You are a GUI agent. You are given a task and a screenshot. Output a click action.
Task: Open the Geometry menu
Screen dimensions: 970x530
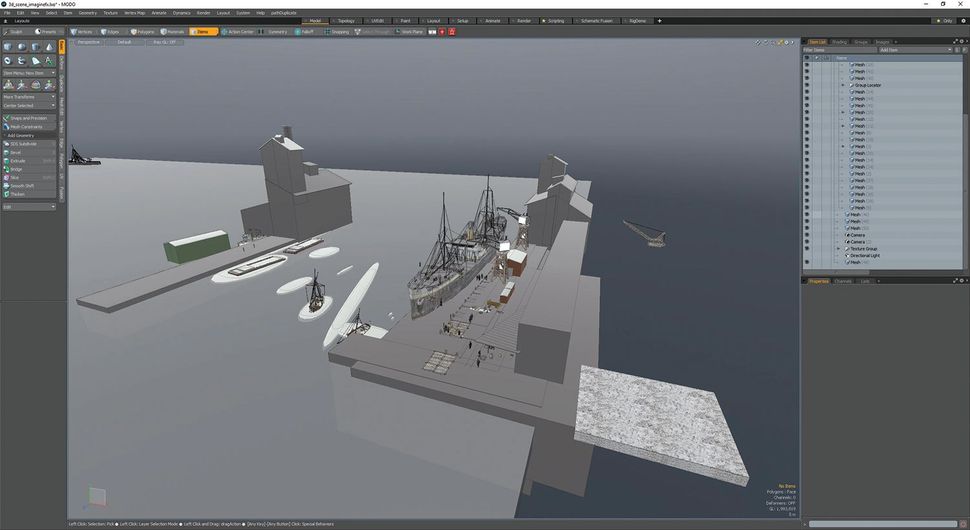click(x=88, y=13)
